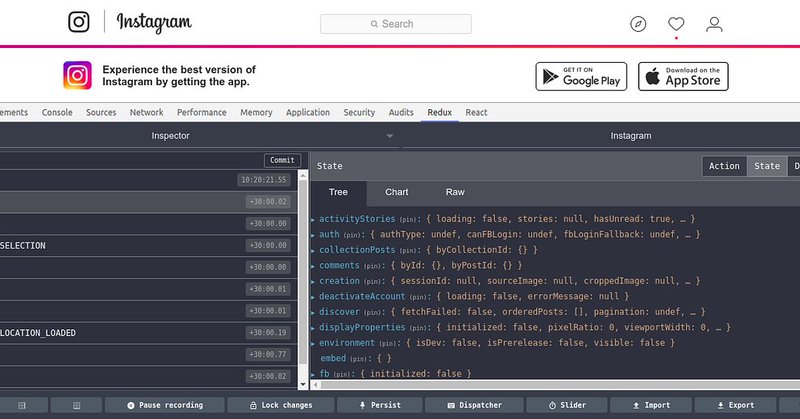Select the Action view toggle
The image size is (800, 419).
(724, 166)
